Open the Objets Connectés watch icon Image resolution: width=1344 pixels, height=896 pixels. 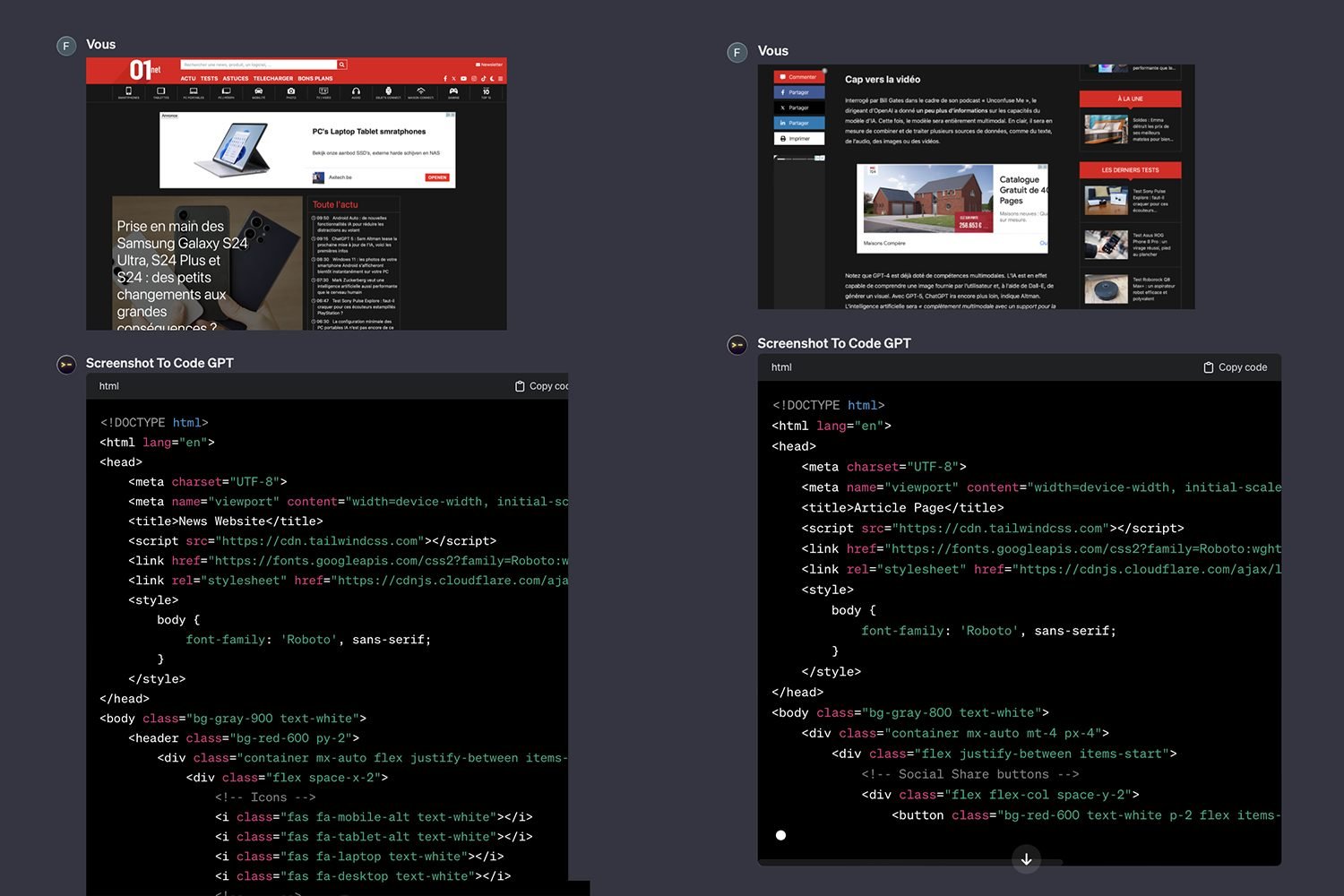[388, 92]
